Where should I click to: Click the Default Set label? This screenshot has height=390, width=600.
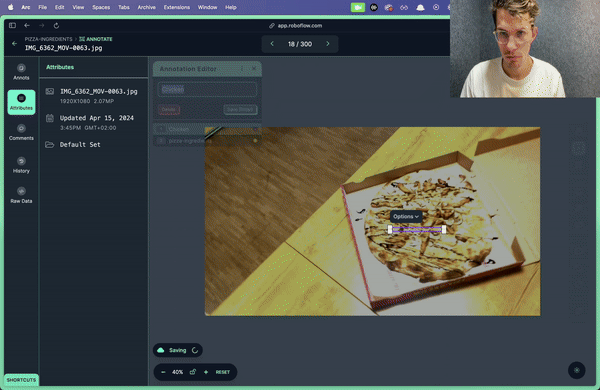pos(80,144)
